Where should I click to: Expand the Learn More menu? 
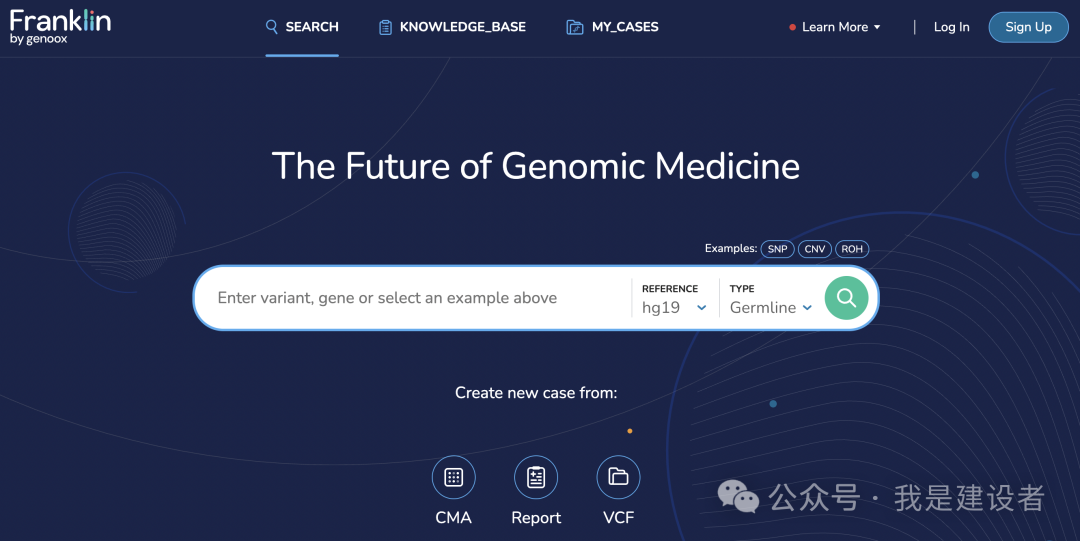[835, 27]
